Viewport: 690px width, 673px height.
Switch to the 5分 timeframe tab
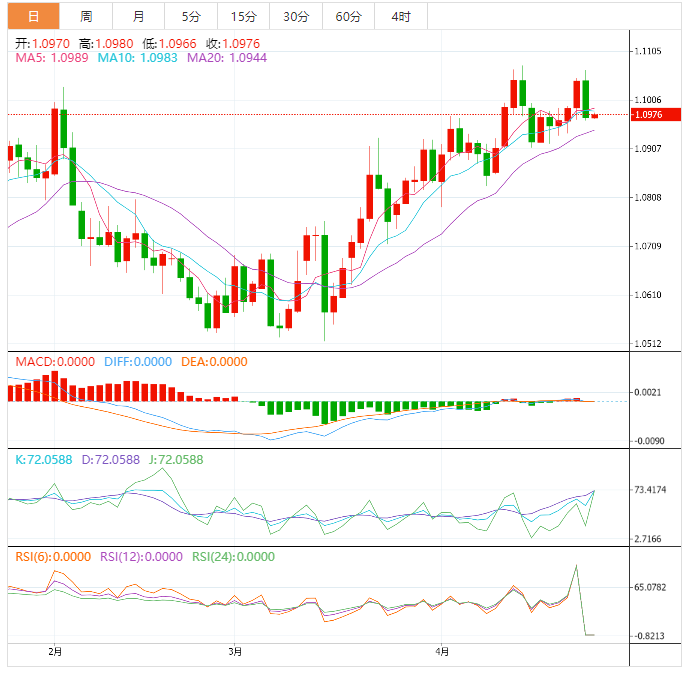click(x=190, y=17)
